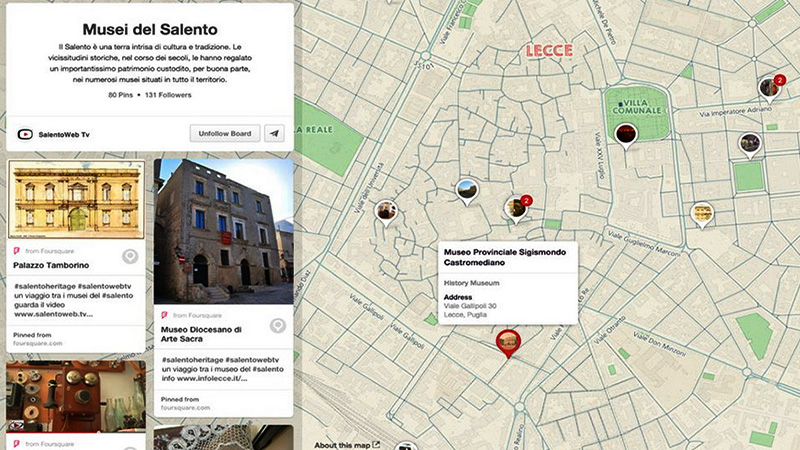
Task: Open the About this map link
Action: tap(347, 445)
